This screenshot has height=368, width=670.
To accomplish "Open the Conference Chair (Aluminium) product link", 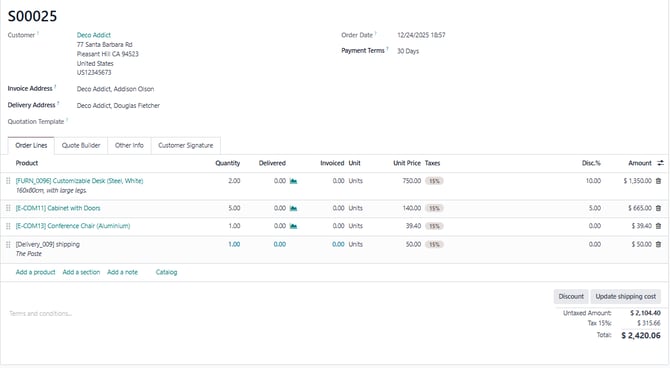I will 73,226.
